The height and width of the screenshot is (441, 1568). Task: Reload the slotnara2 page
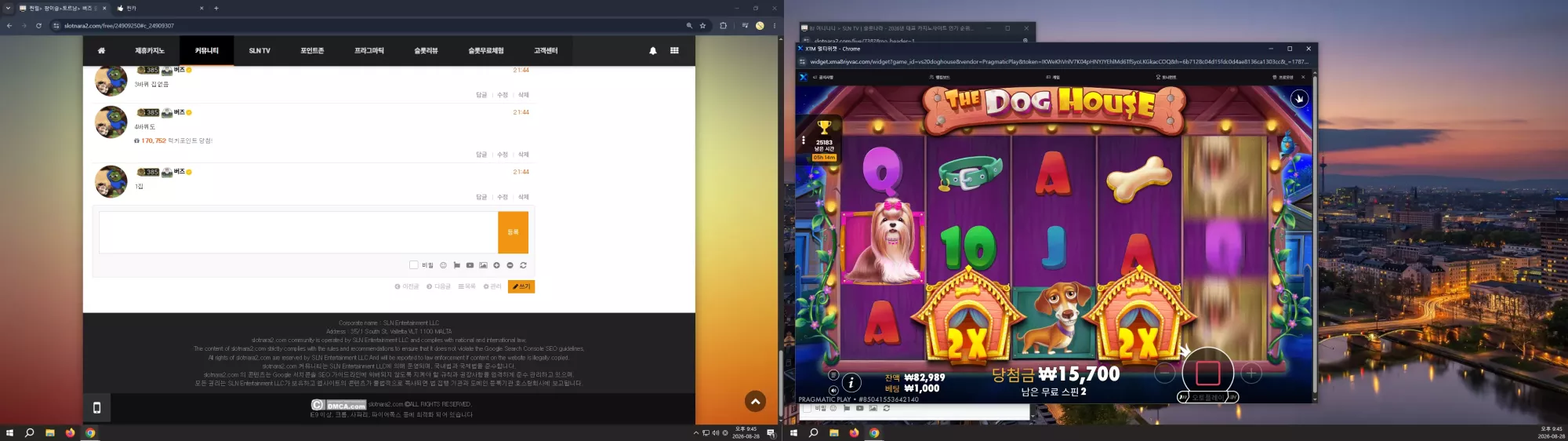(38, 26)
